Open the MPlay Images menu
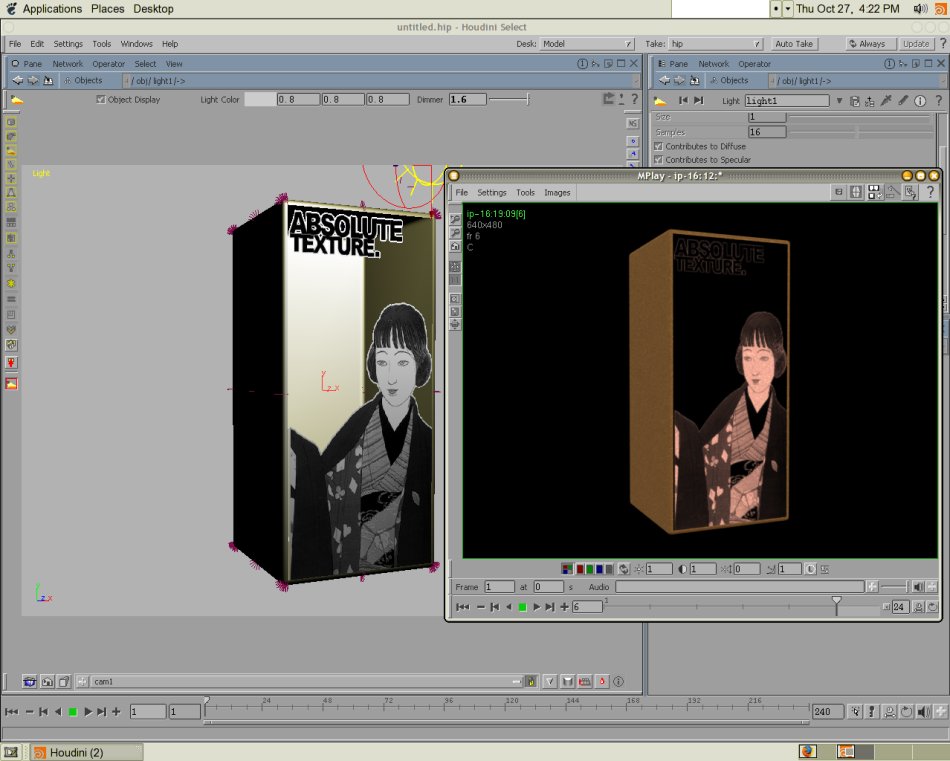This screenshot has width=950, height=761. click(557, 192)
